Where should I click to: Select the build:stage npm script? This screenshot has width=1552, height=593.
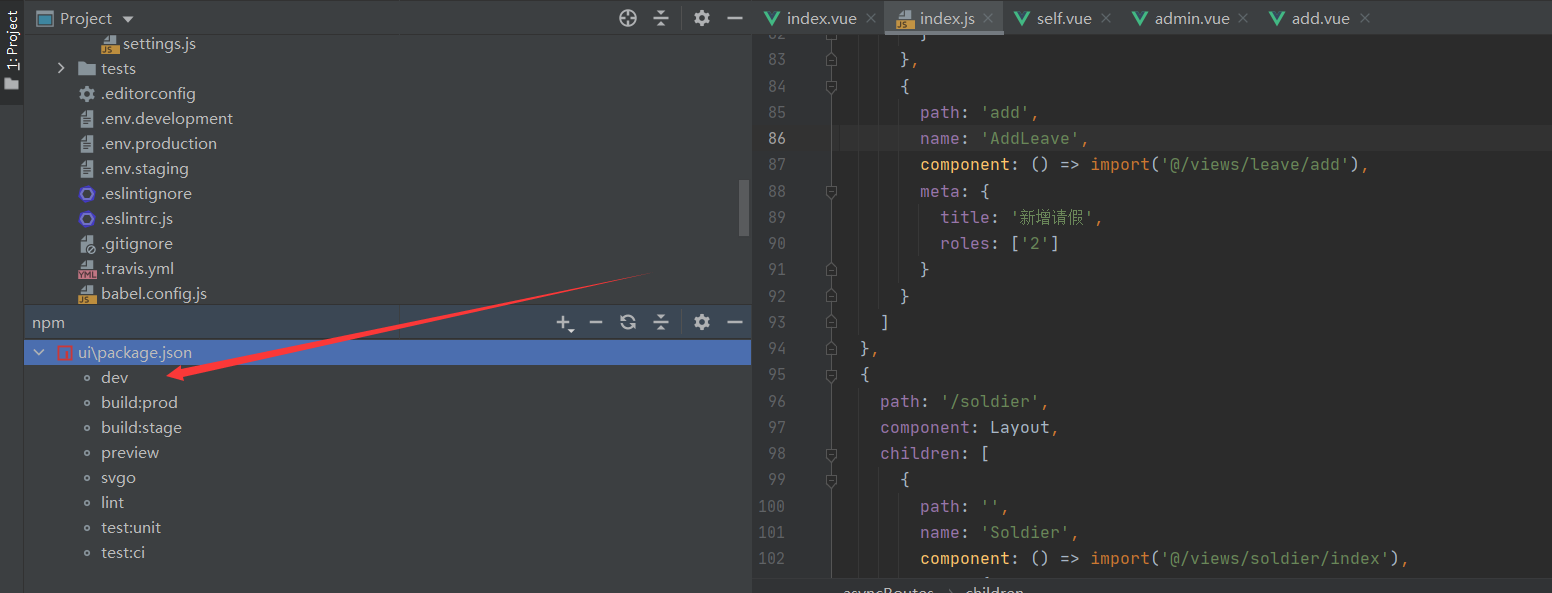(141, 427)
